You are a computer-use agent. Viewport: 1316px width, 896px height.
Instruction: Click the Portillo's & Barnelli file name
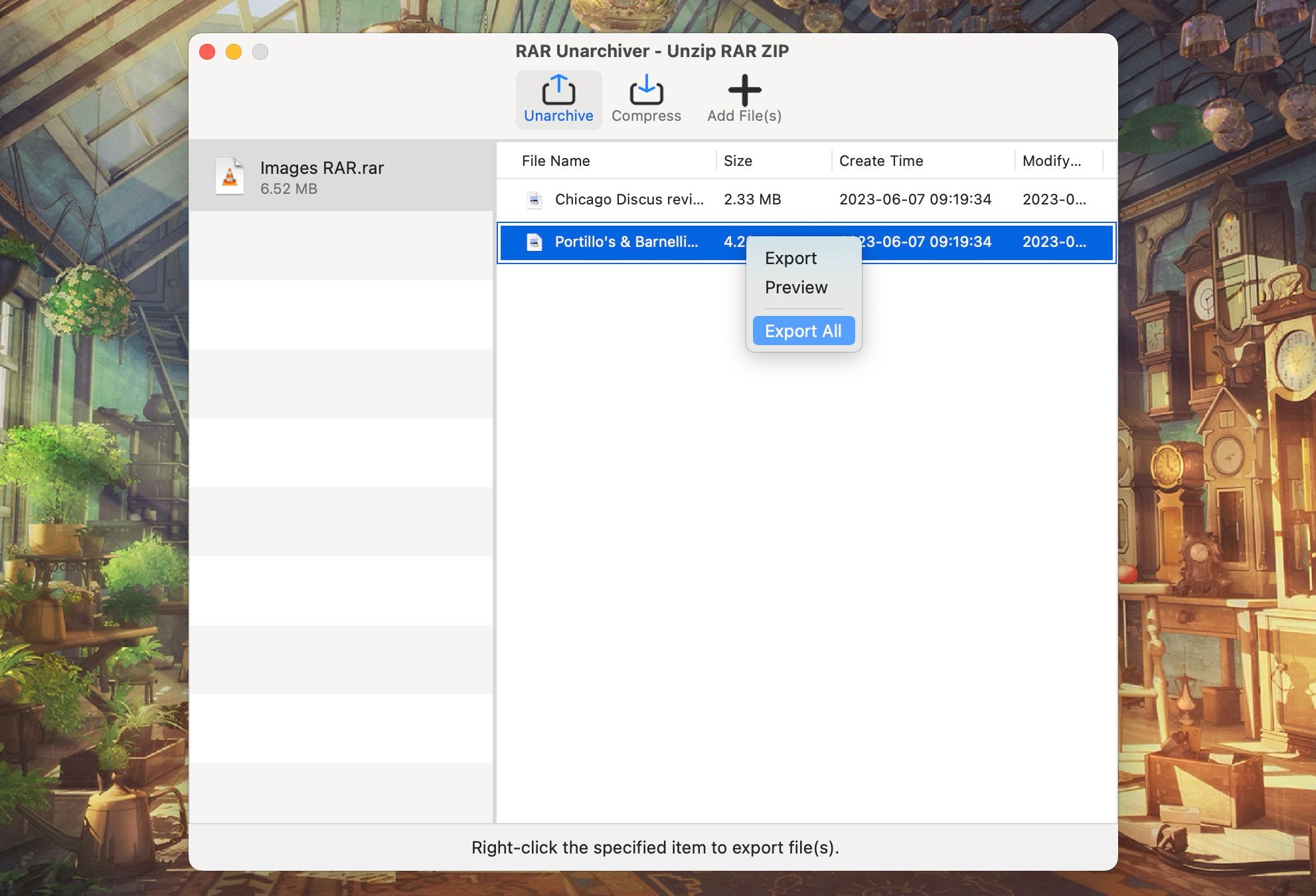[x=625, y=242]
